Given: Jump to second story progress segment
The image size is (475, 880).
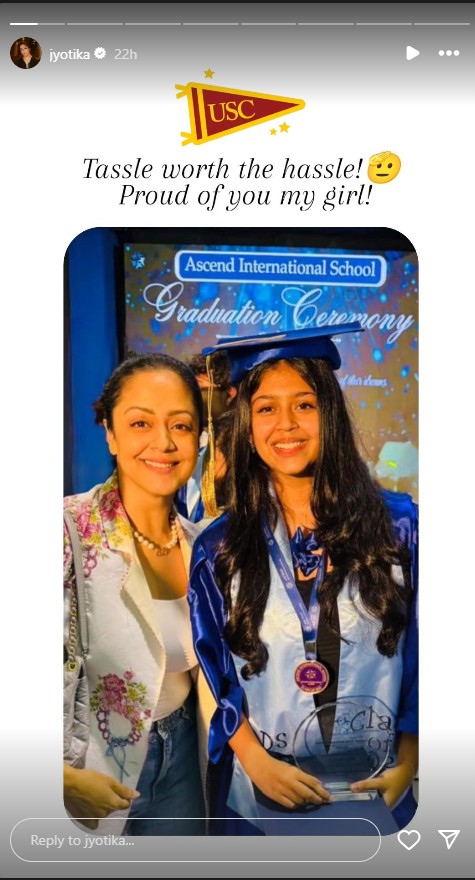Looking at the screenshot, I should (95, 24).
